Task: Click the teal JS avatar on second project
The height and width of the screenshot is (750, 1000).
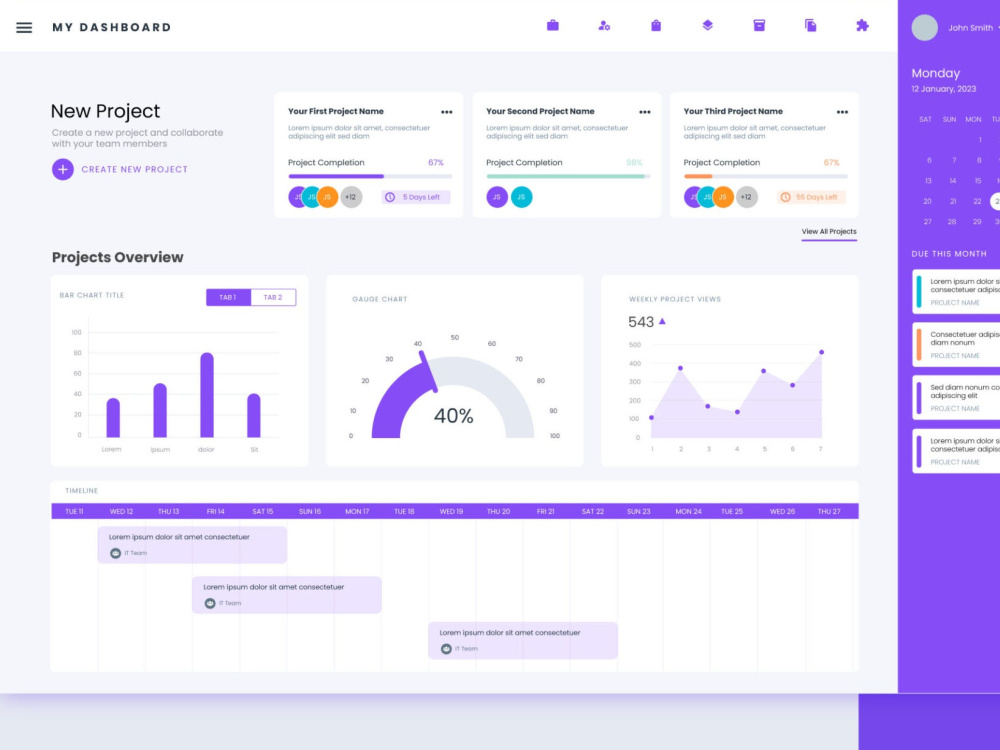Action: pyautogui.click(x=521, y=197)
